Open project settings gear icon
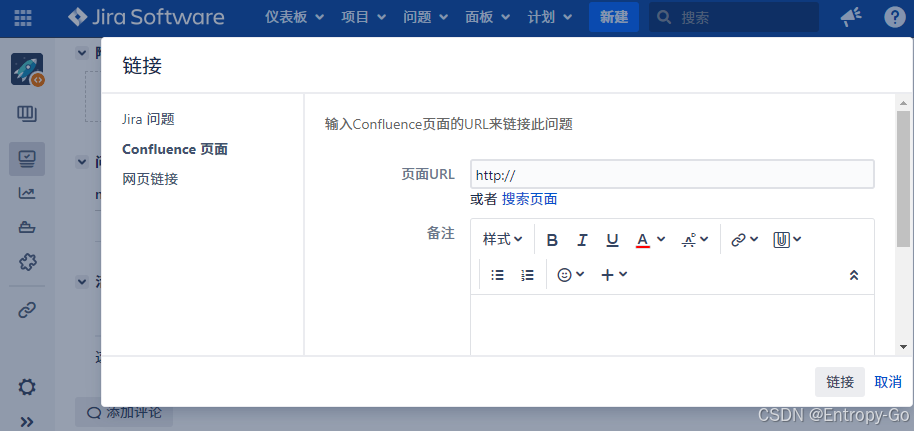914x431 pixels. [27, 387]
